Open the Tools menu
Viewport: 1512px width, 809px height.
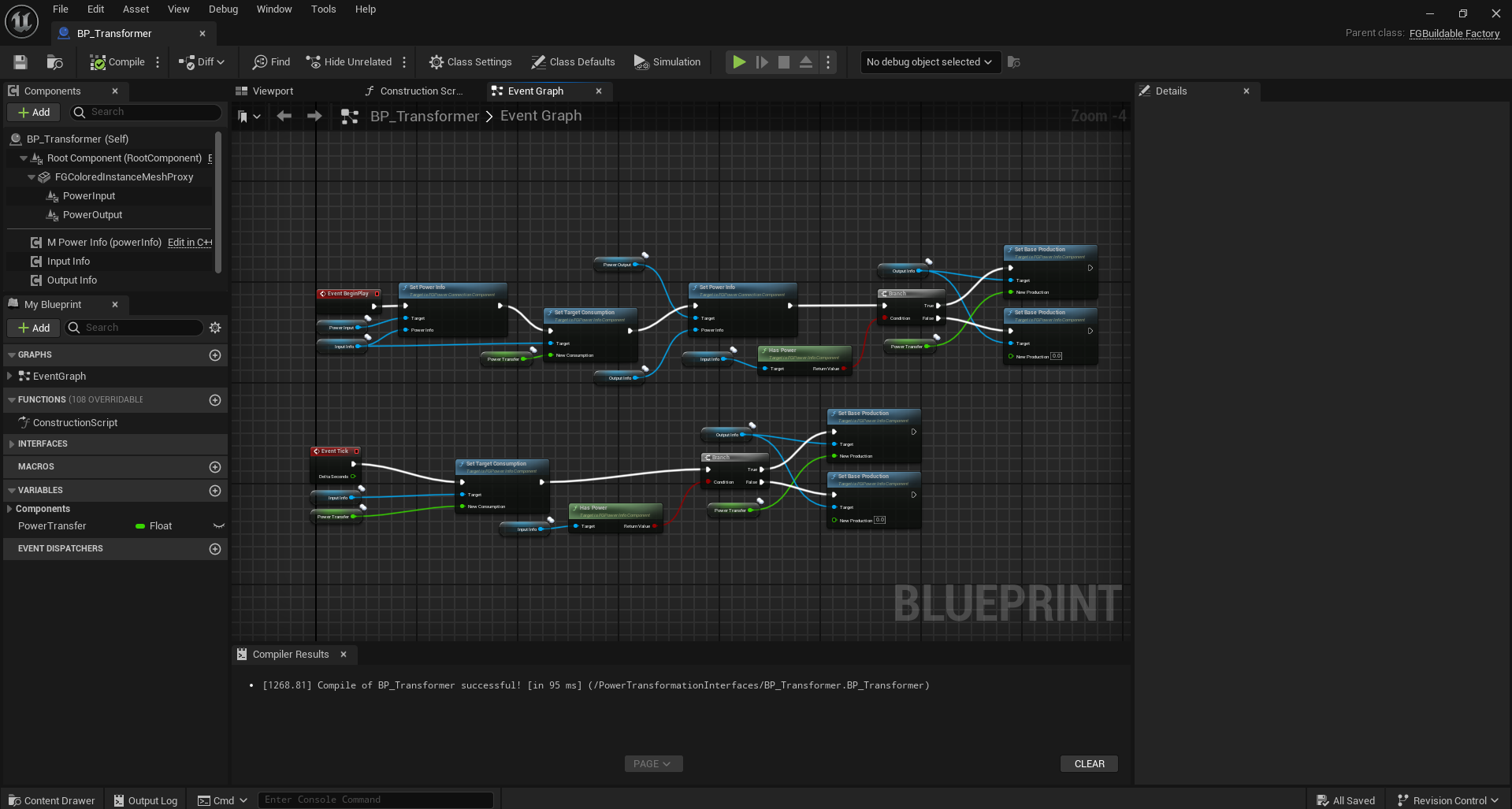(x=323, y=9)
